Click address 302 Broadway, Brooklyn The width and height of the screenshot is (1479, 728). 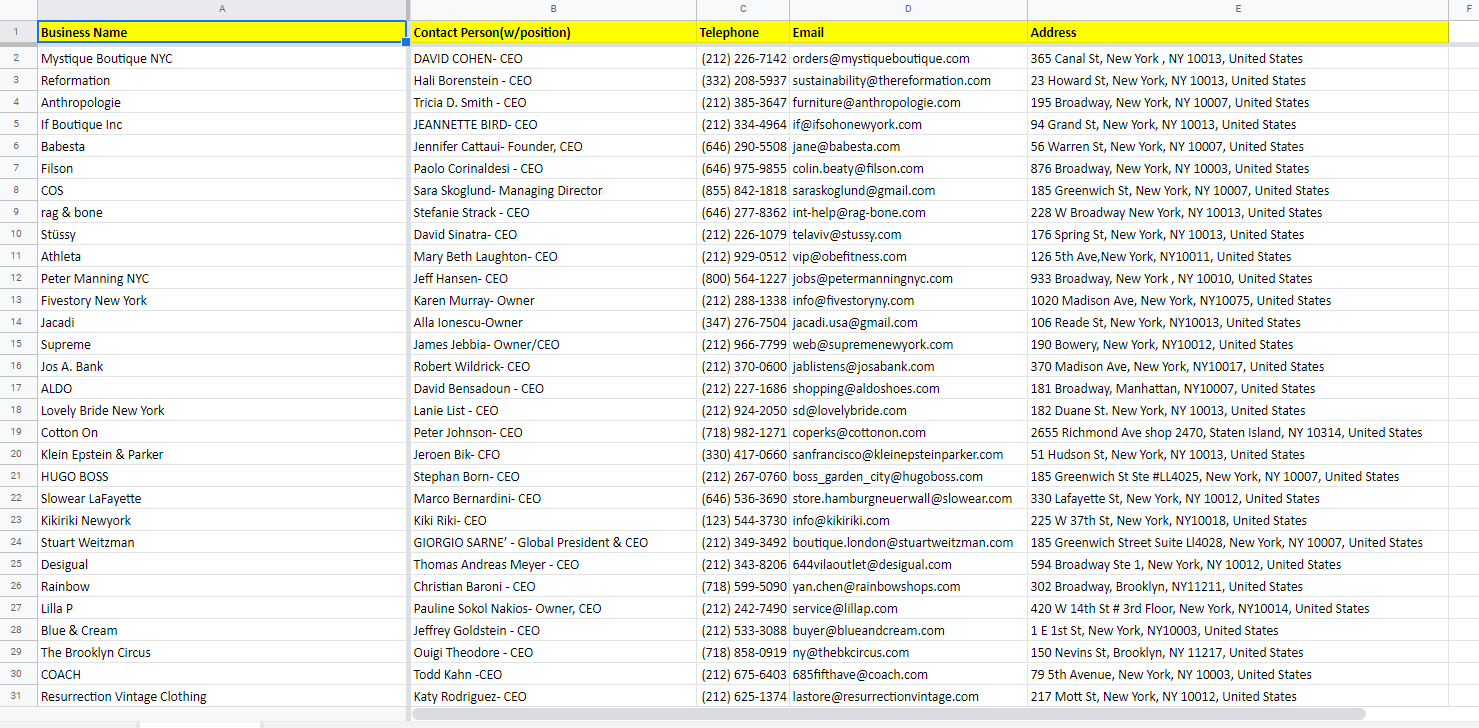point(1238,586)
